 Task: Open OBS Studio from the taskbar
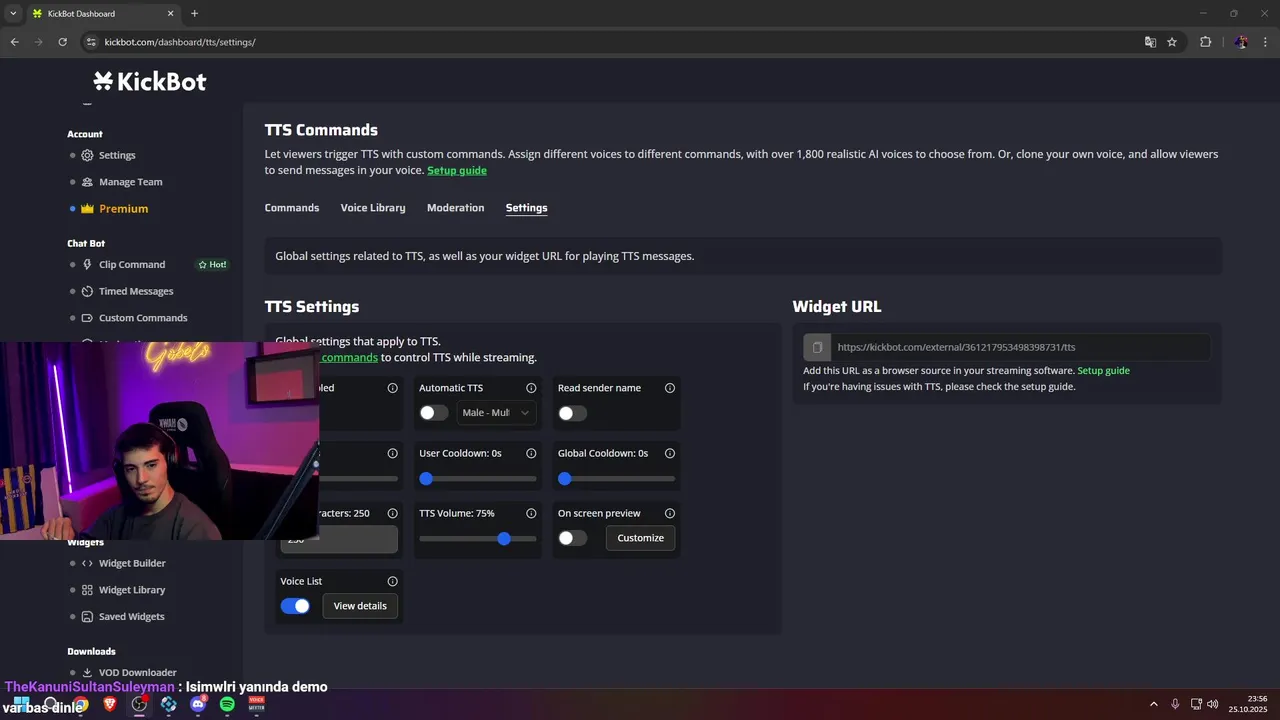139,704
